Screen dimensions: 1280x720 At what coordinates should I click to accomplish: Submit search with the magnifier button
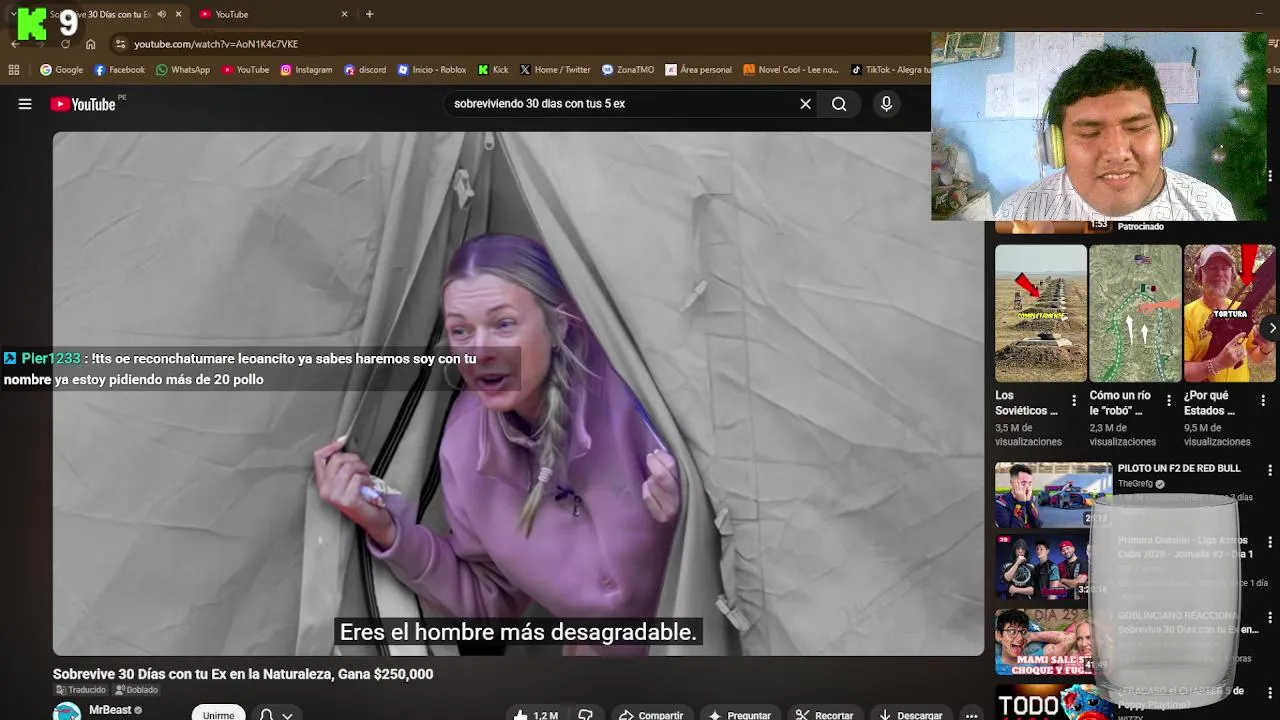pyautogui.click(x=839, y=104)
